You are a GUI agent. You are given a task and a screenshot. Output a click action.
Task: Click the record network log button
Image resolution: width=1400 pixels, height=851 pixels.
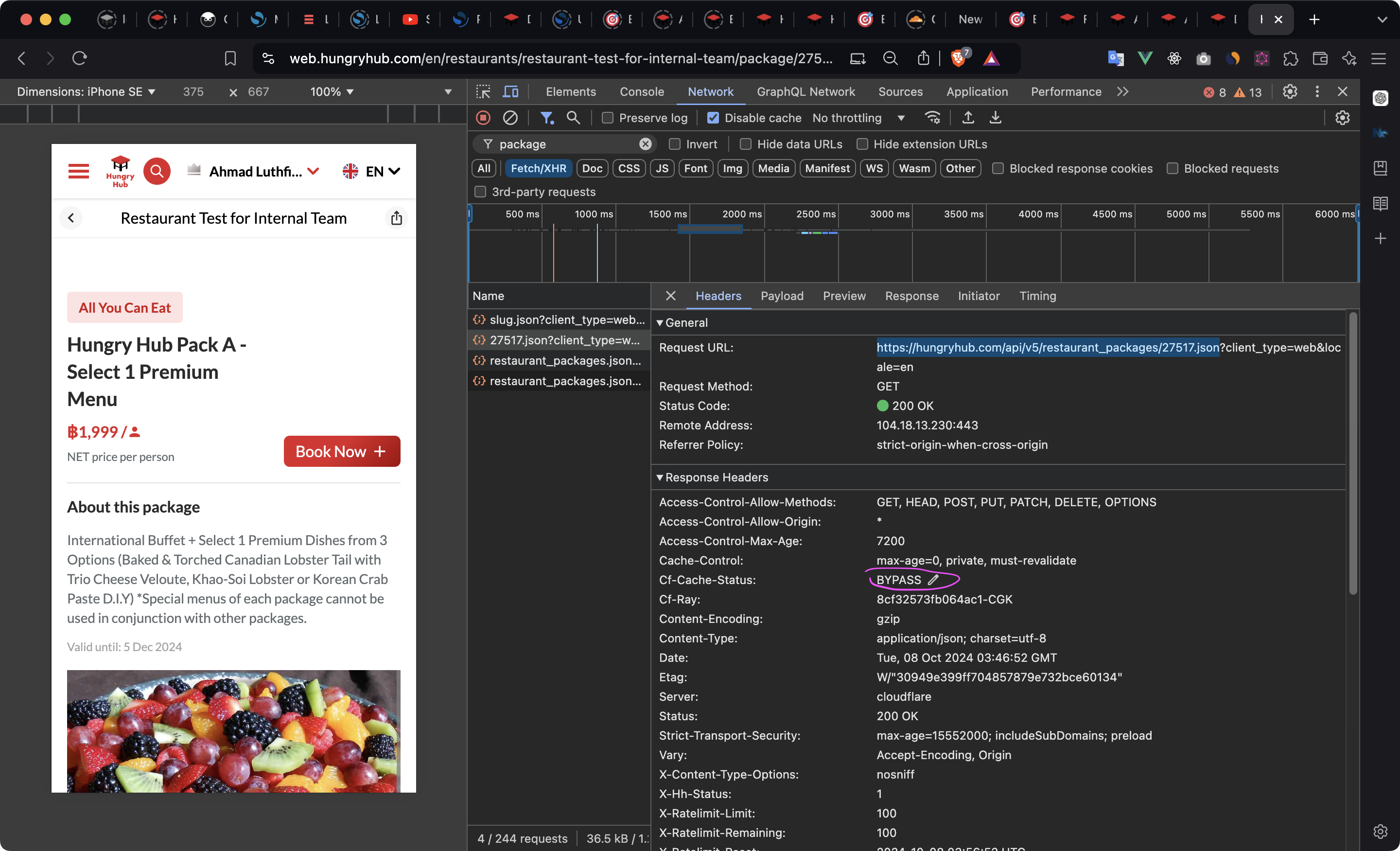483,118
